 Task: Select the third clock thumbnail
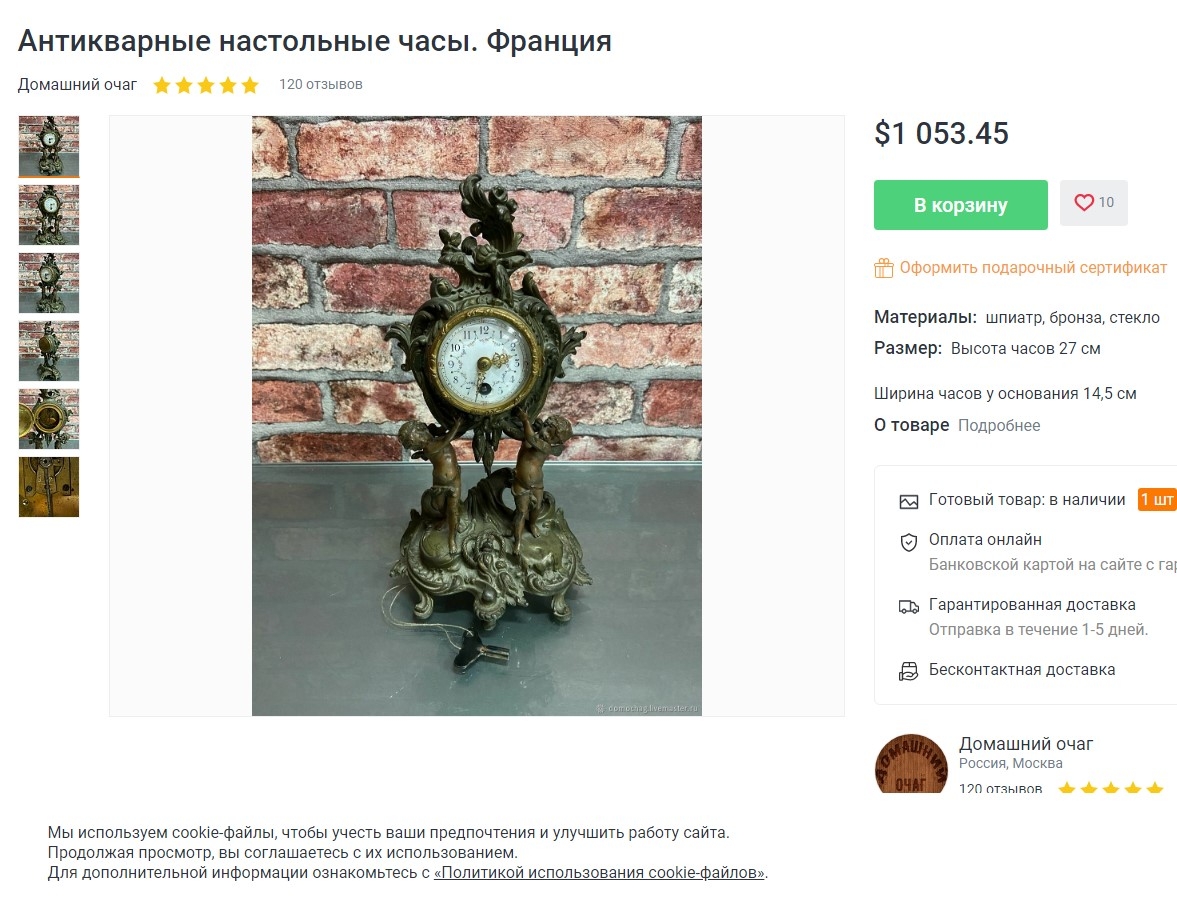(x=49, y=283)
